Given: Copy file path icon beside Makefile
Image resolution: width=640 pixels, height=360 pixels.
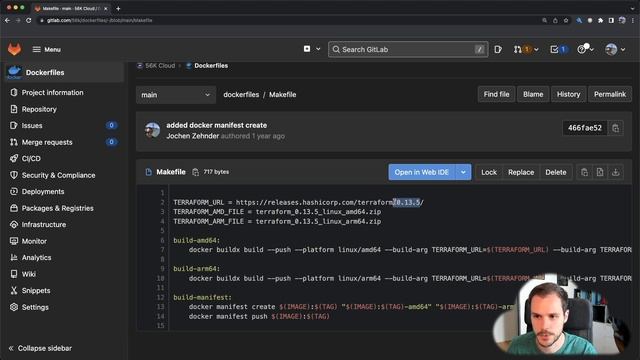Looking at the screenshot, I should (196, 172).
